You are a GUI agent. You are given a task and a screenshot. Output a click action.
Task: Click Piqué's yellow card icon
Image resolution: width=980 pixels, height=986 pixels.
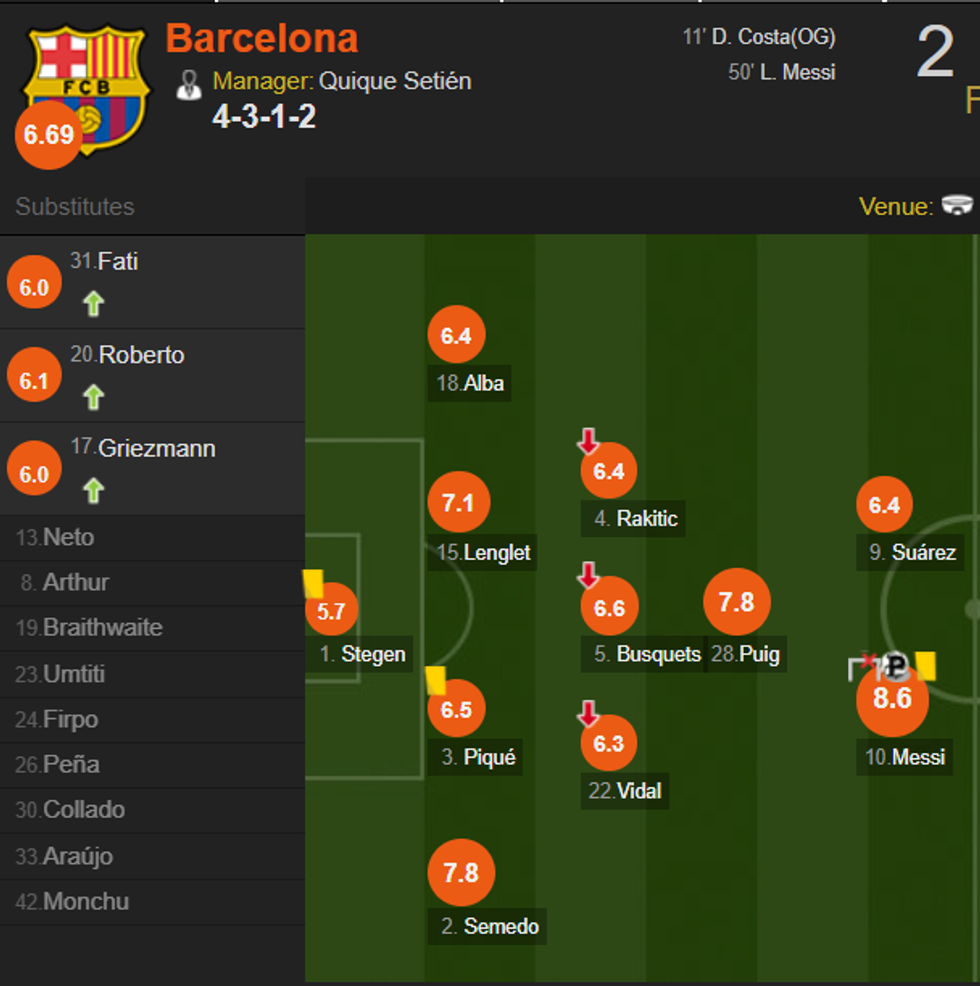pos(436,680)
